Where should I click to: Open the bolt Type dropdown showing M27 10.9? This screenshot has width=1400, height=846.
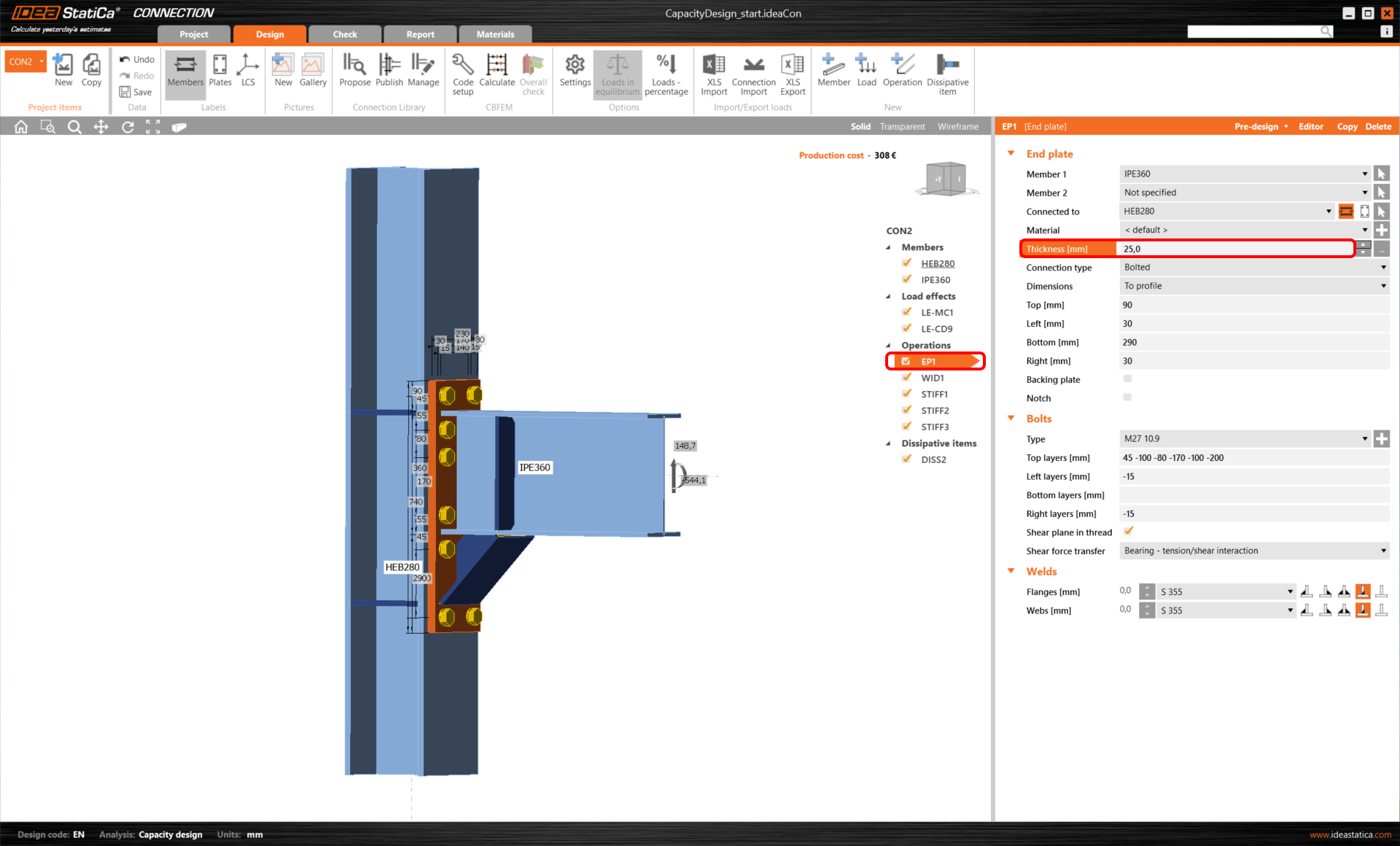[x=1365, y=438]
